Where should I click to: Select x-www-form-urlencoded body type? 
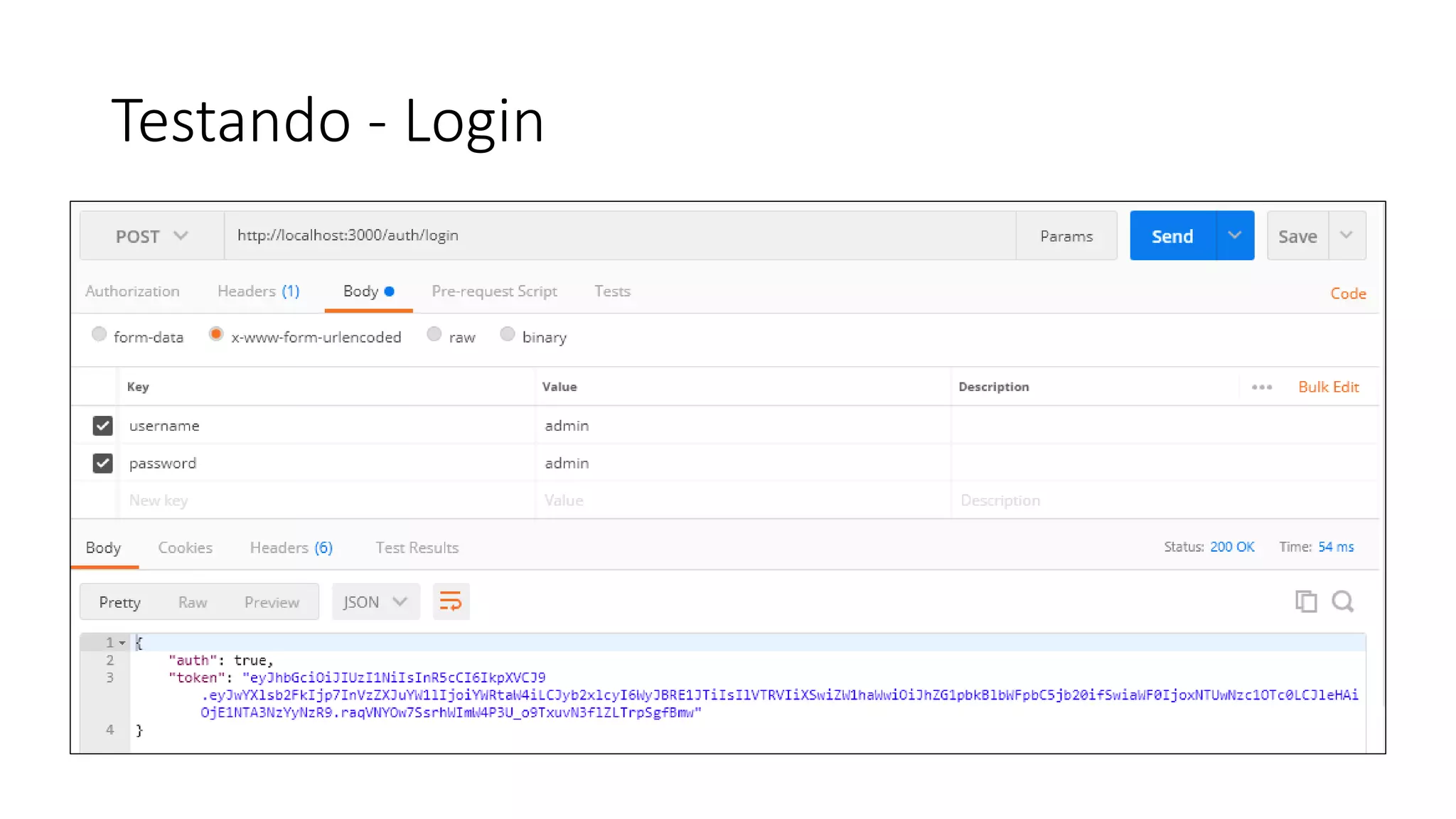tap(216, 334)
